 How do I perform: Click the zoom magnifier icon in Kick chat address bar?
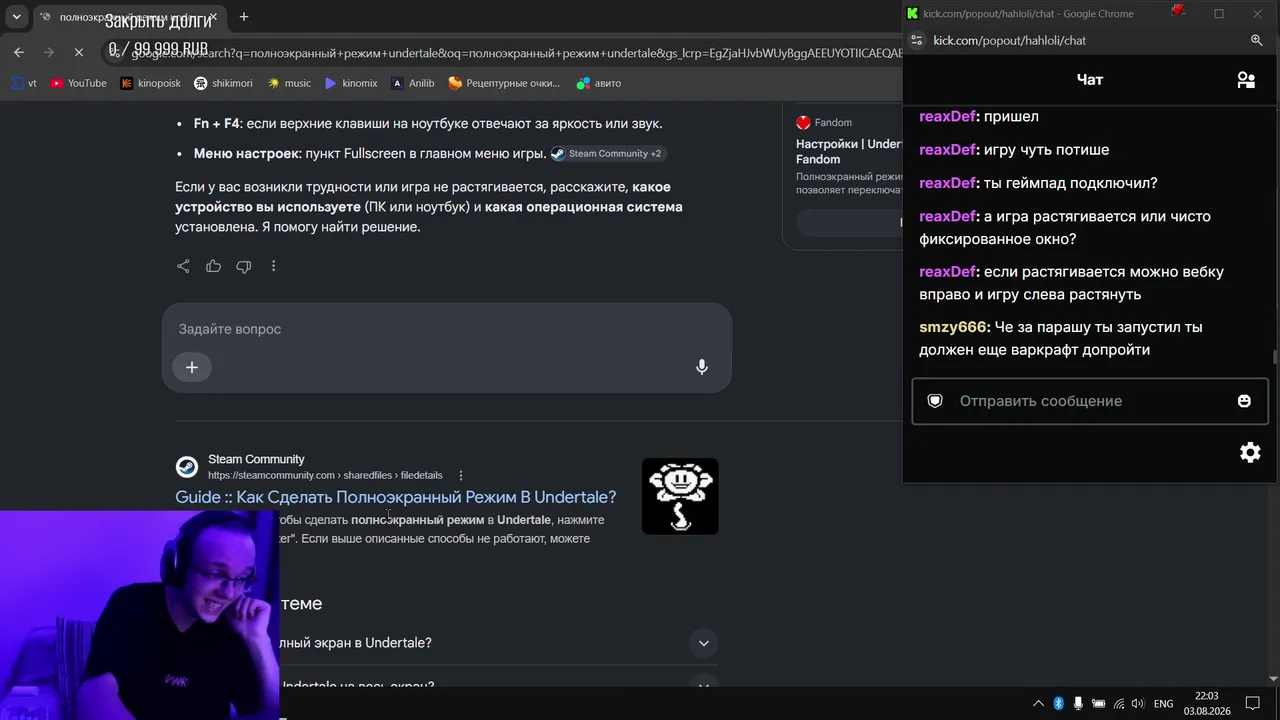click(x=1257, y=40)
